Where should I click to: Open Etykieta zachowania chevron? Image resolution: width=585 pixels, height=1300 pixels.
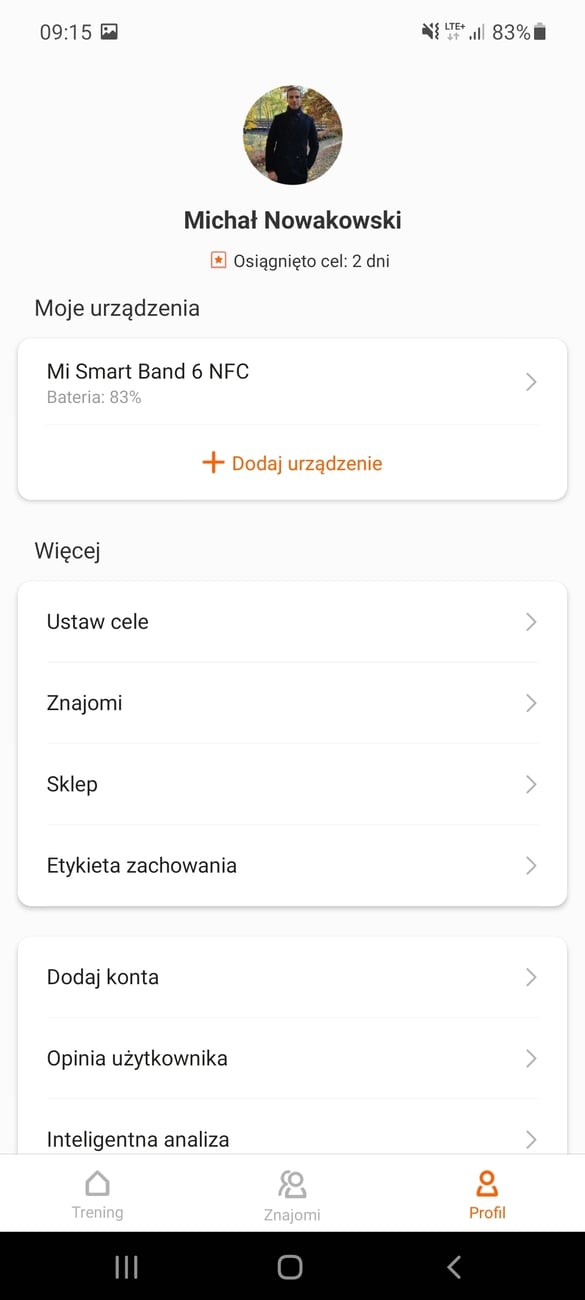531,865
